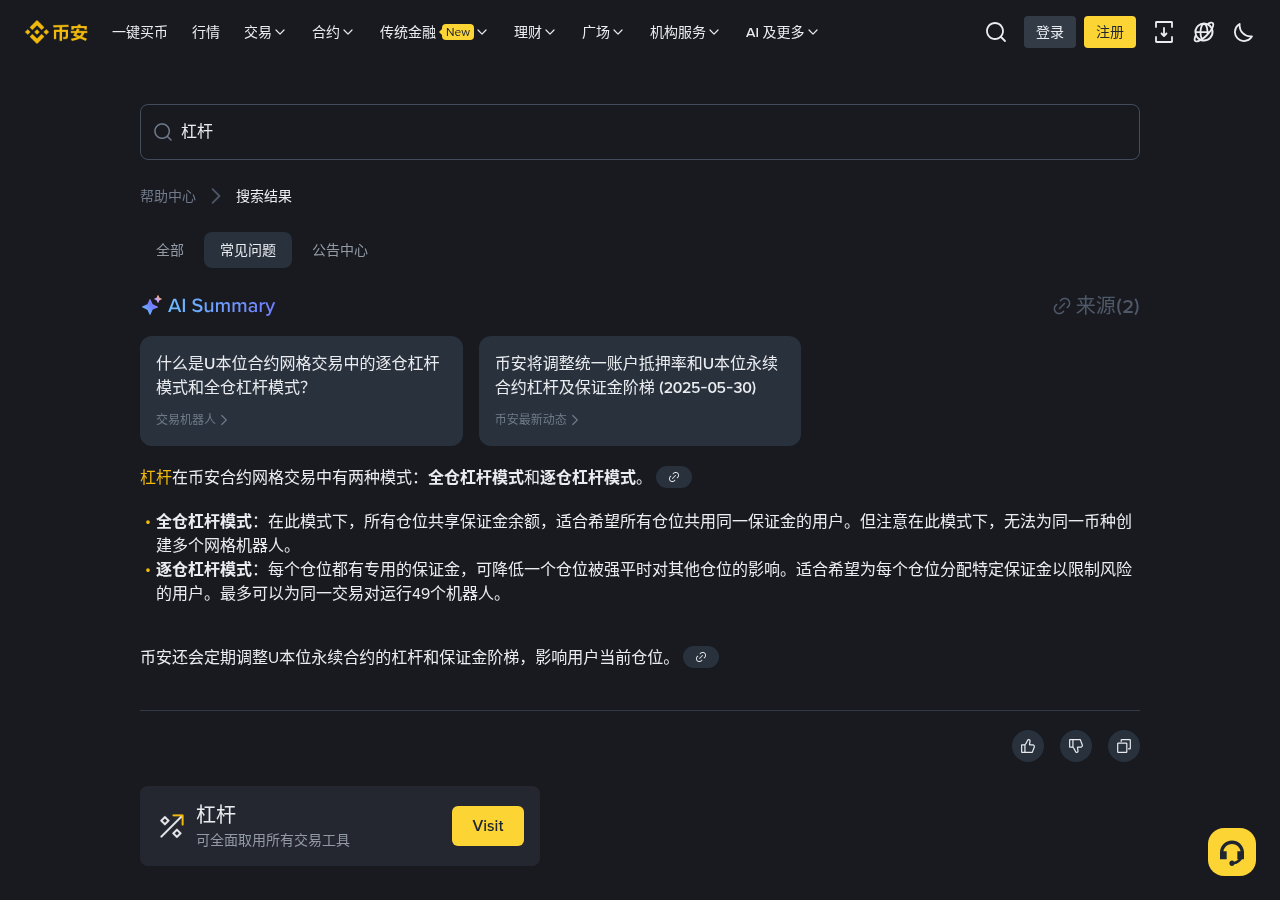Click the thumbs up feedback icon

point(1028,746)
